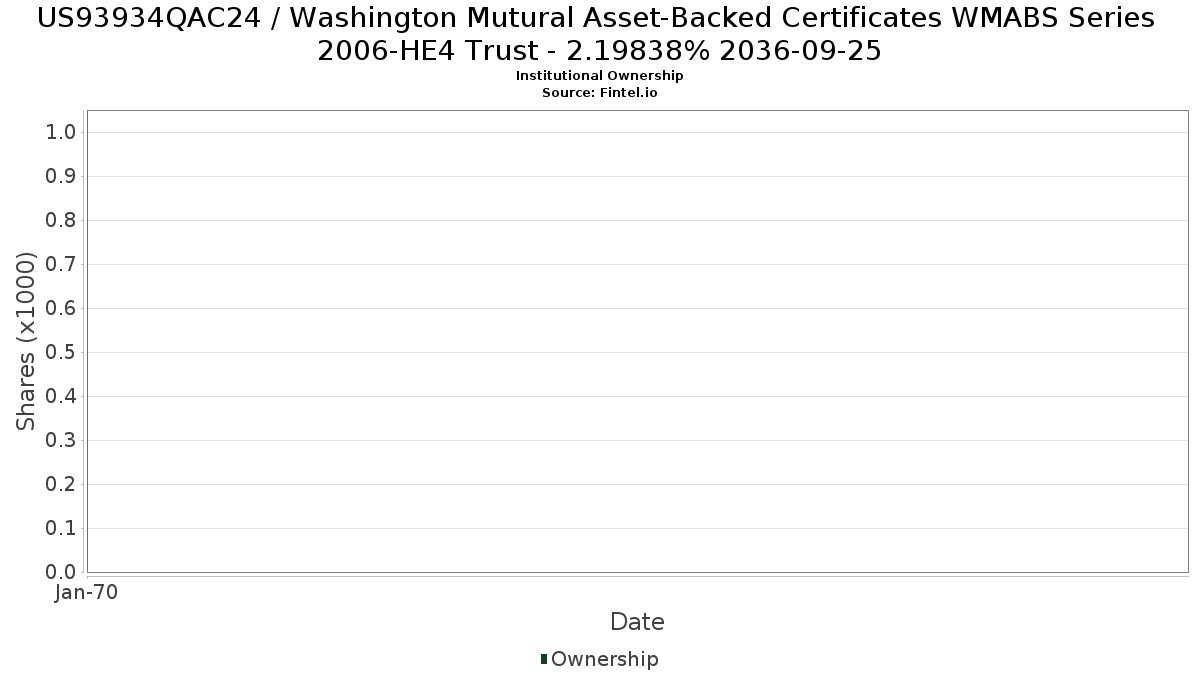Click the 0.4 y-axis tick label
This screenshot has height=675, width=1200.
62,396
